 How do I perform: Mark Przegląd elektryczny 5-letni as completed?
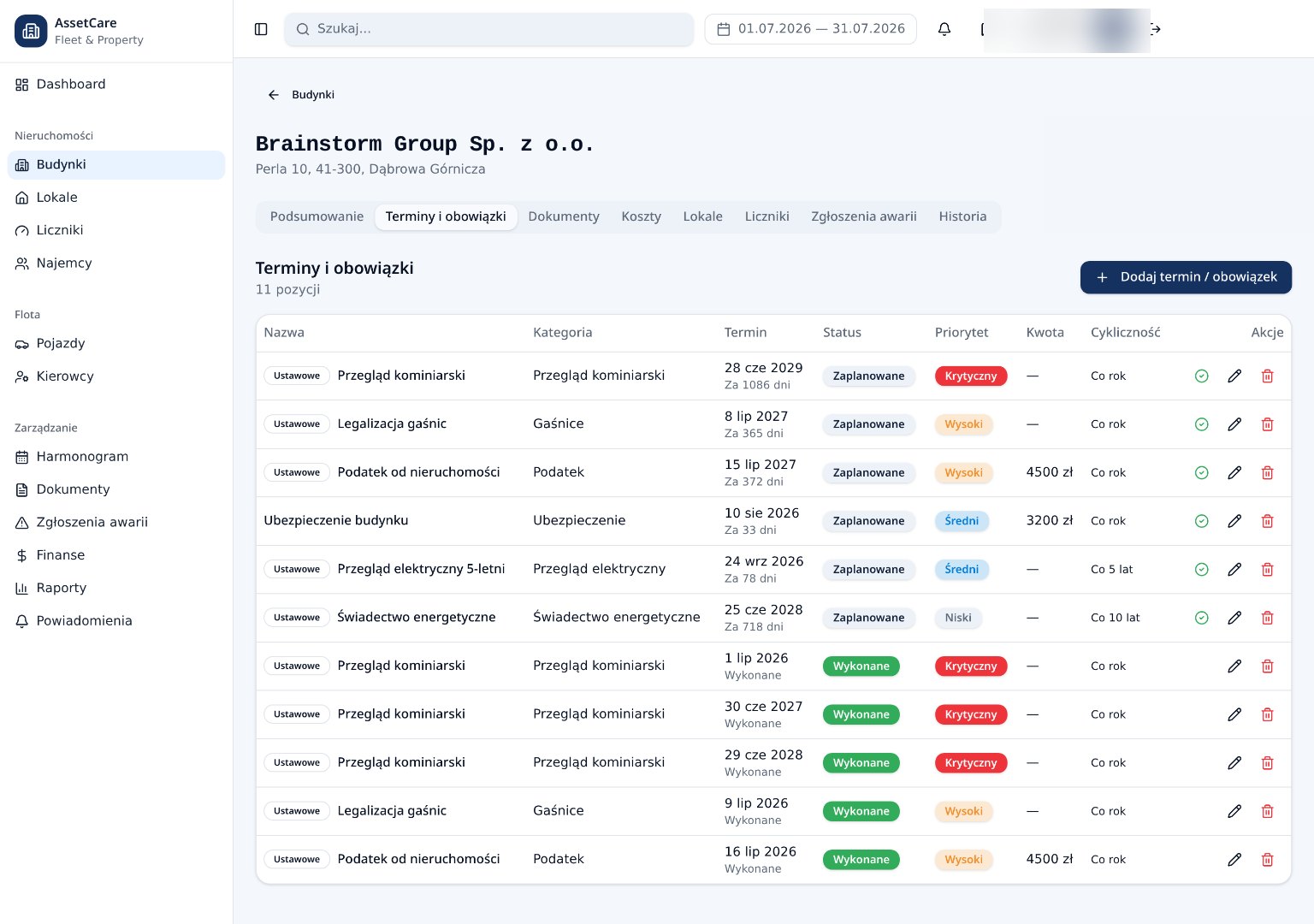pyautogui.click(x=1201, y=570)
